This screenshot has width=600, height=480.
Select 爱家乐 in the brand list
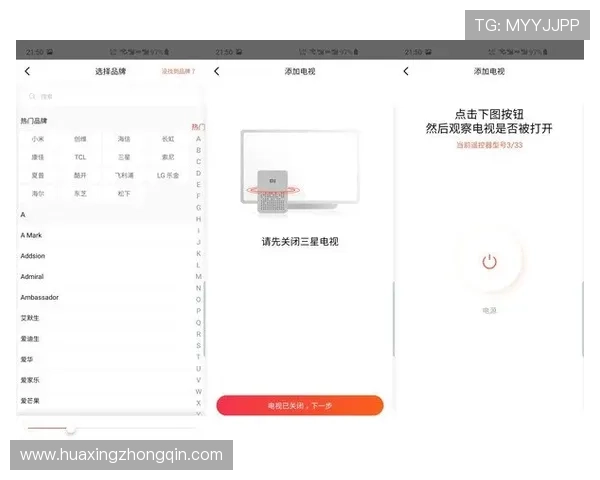pyautogui.click(x=105, y=380)
